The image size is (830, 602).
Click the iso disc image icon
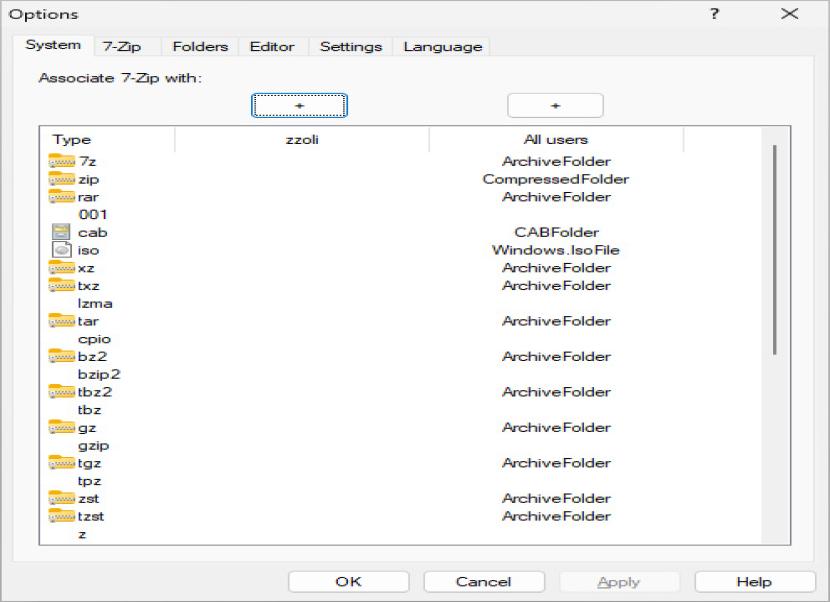pos(61,251)
